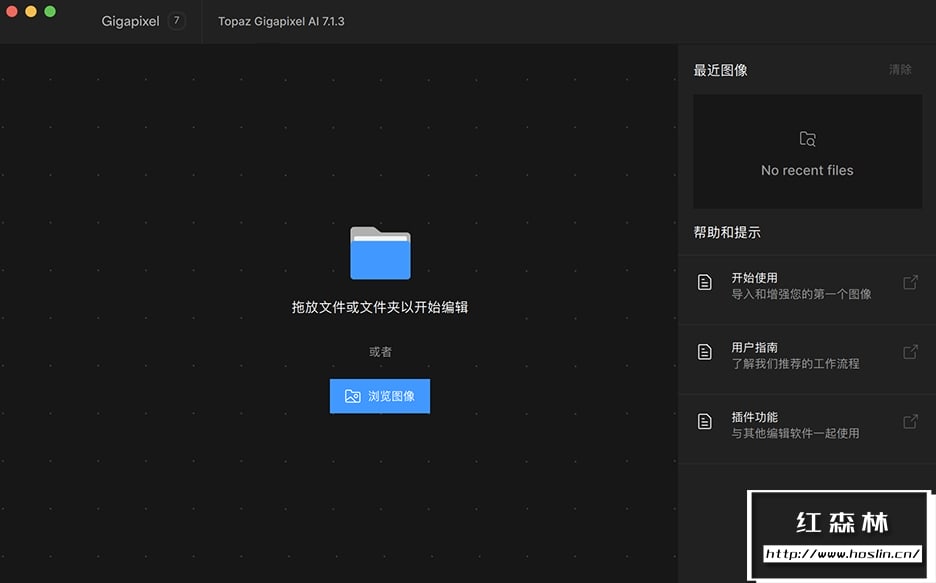Click the 与其他编辑软件一起使用 description text
The height and width of the screenshot is (583, 936).
[795, 434]
